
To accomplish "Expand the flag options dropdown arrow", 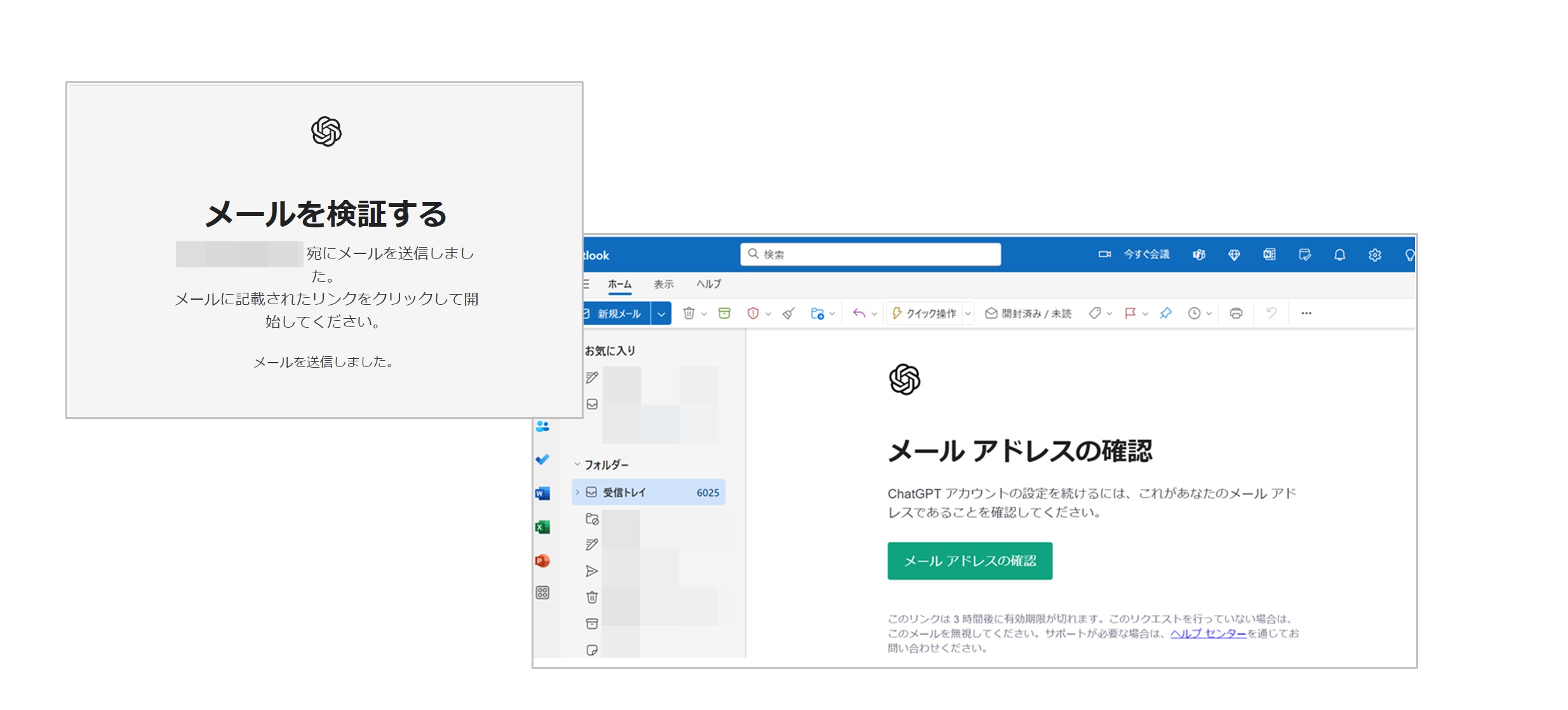I will [x=1145, y=314].
